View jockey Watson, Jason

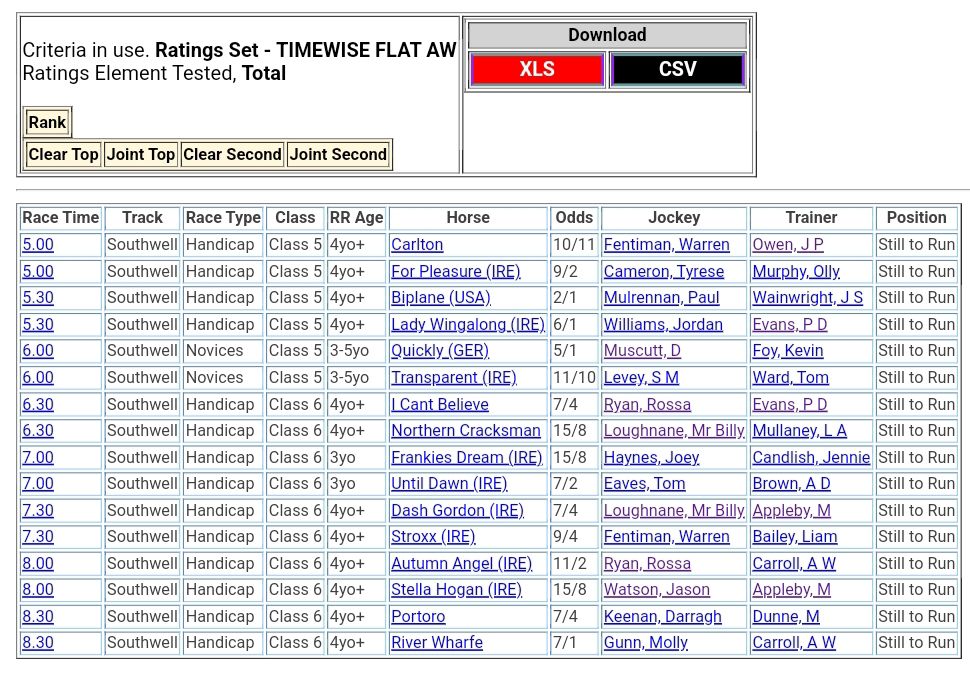656,590
